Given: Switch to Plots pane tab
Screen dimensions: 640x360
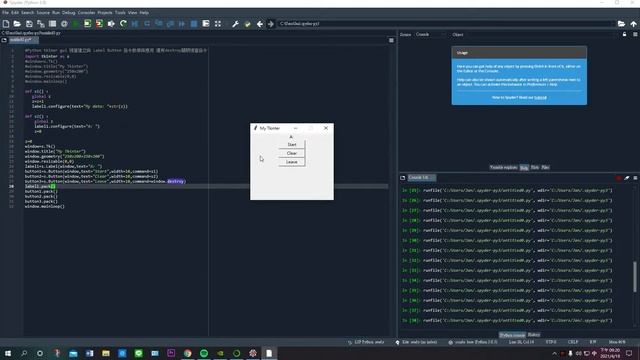Looking at the screenshot, I should click(x=535, y=168).
